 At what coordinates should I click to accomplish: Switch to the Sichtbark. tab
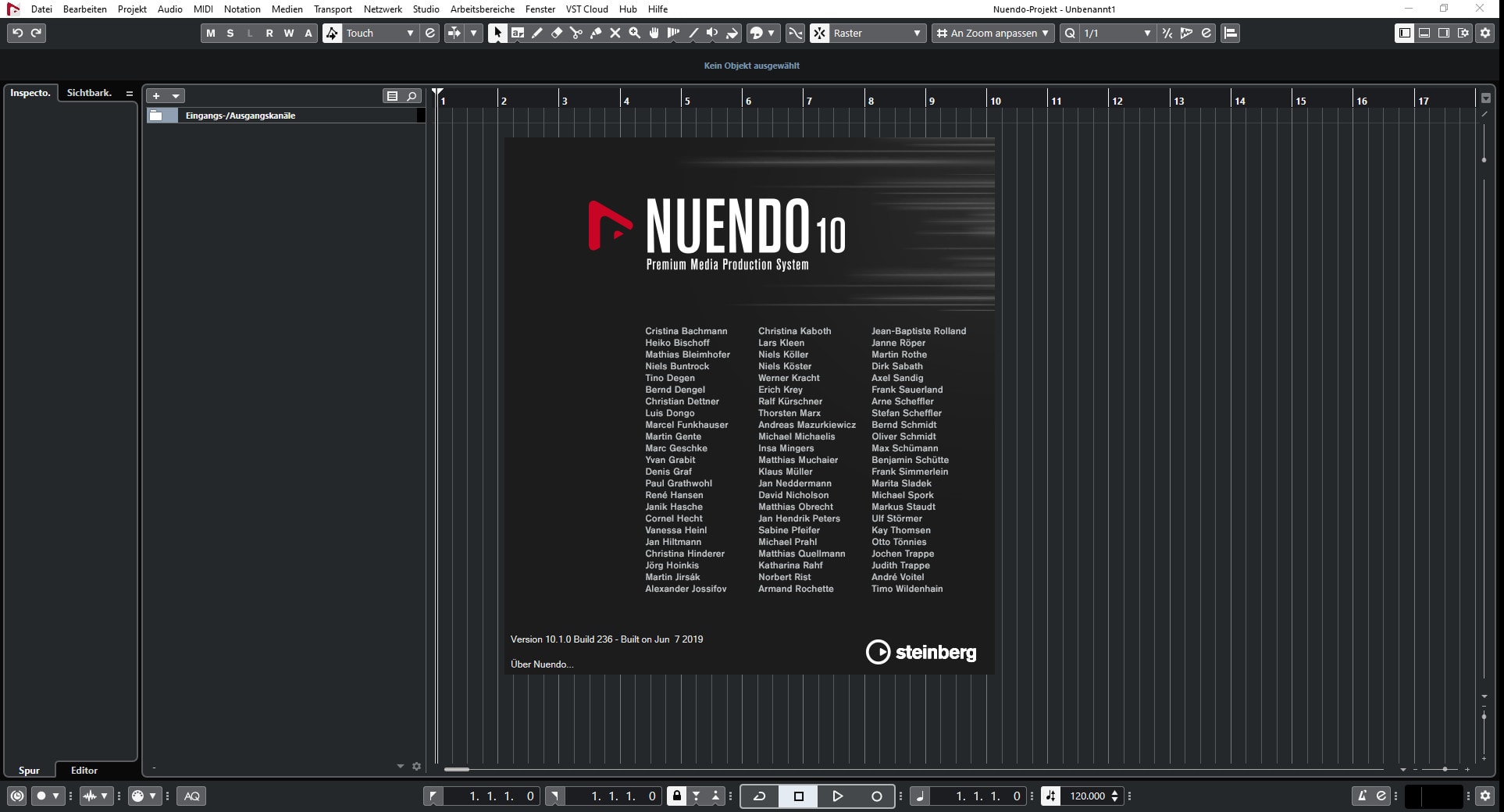(x=89, y=93)
